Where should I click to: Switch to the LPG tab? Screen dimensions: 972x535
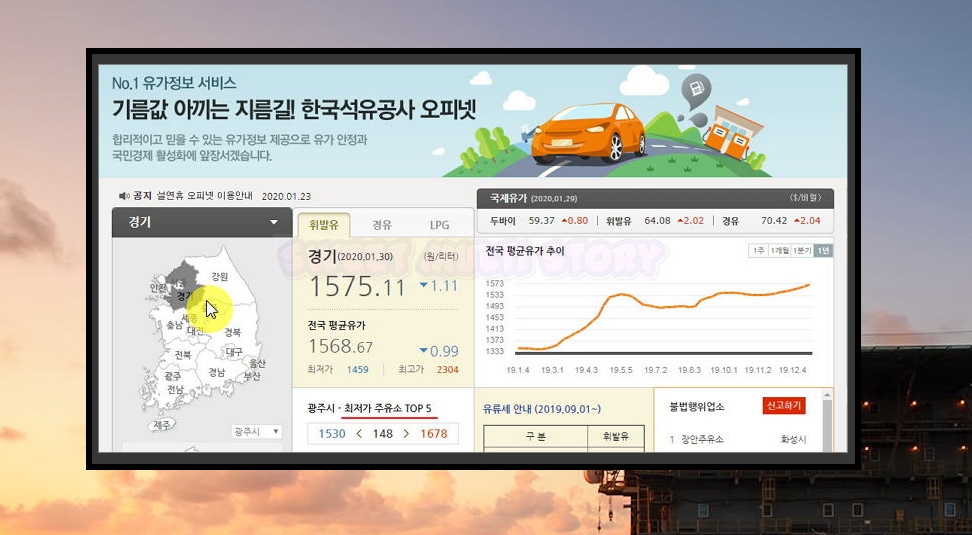tap(440, 225)
